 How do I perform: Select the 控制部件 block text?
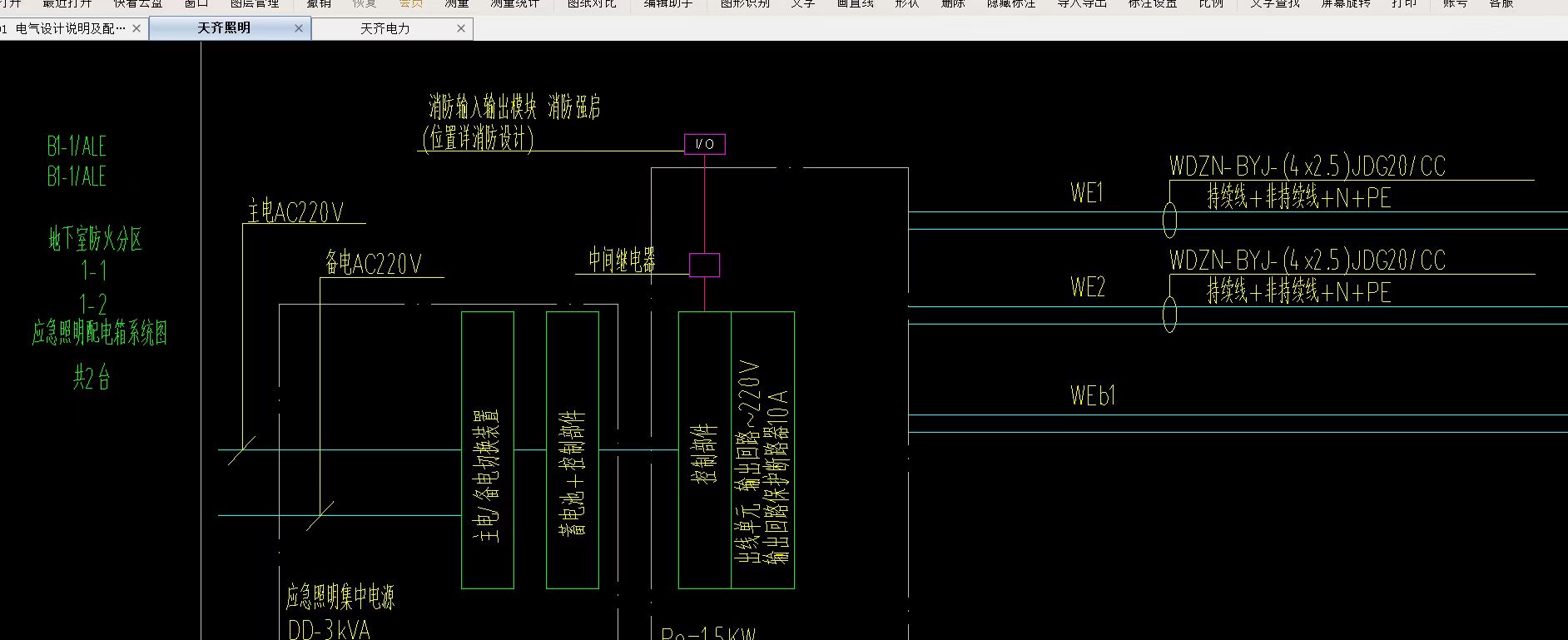pos(704,453)
